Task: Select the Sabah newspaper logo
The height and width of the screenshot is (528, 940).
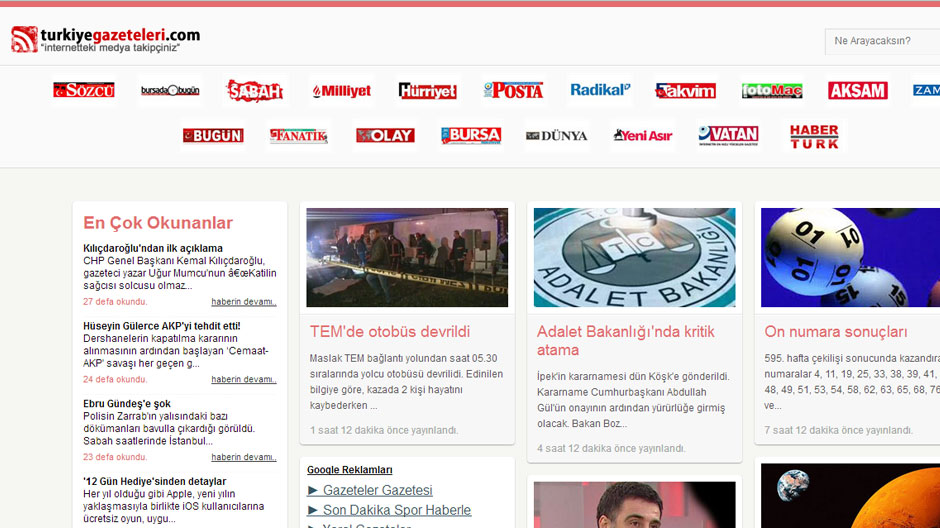Action: coord(255,90)
